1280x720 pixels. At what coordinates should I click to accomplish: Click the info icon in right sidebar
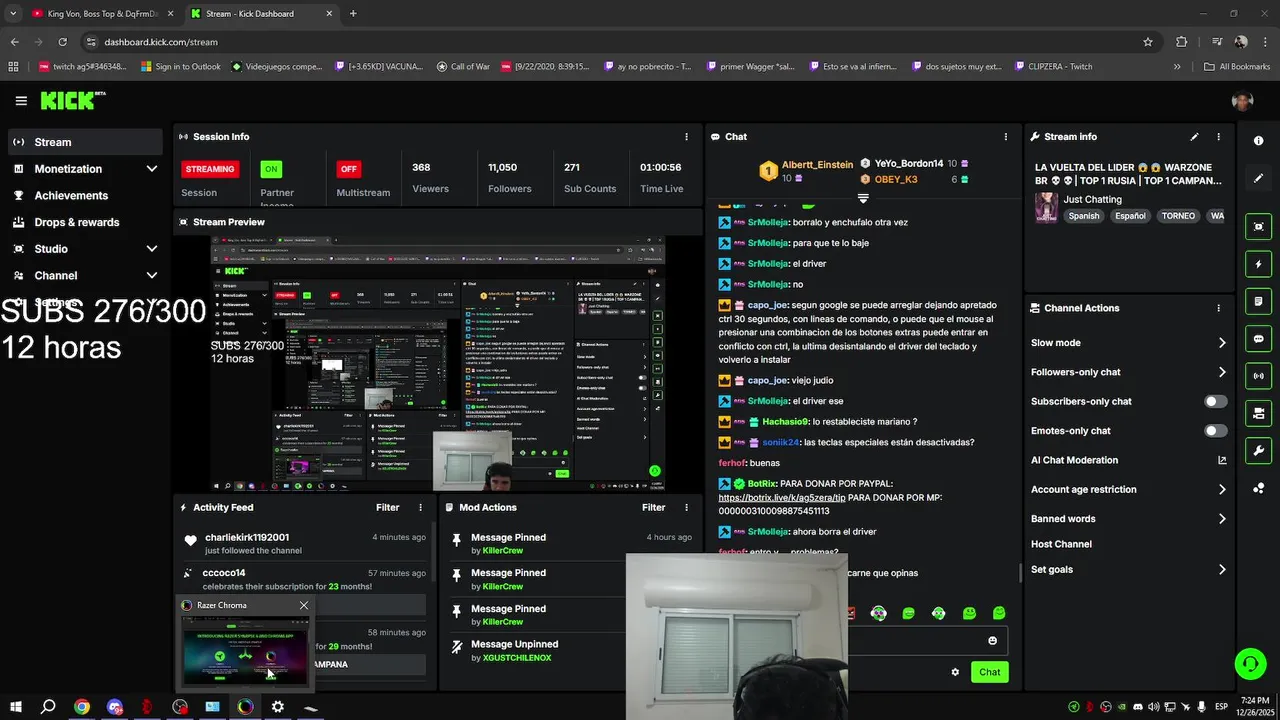tap(1258, 141)
